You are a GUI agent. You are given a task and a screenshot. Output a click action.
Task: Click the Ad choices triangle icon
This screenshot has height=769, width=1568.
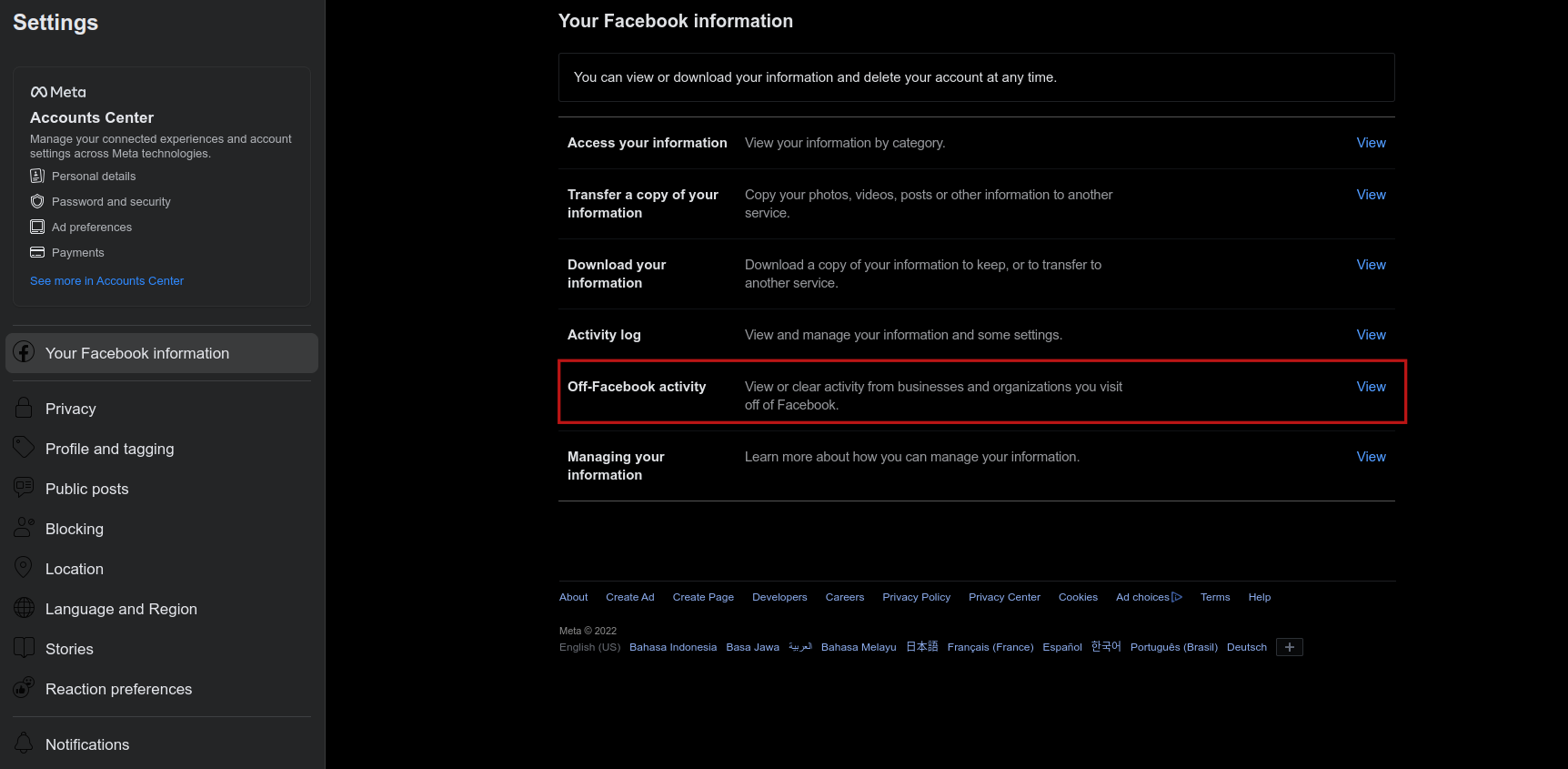point(1177,597)
